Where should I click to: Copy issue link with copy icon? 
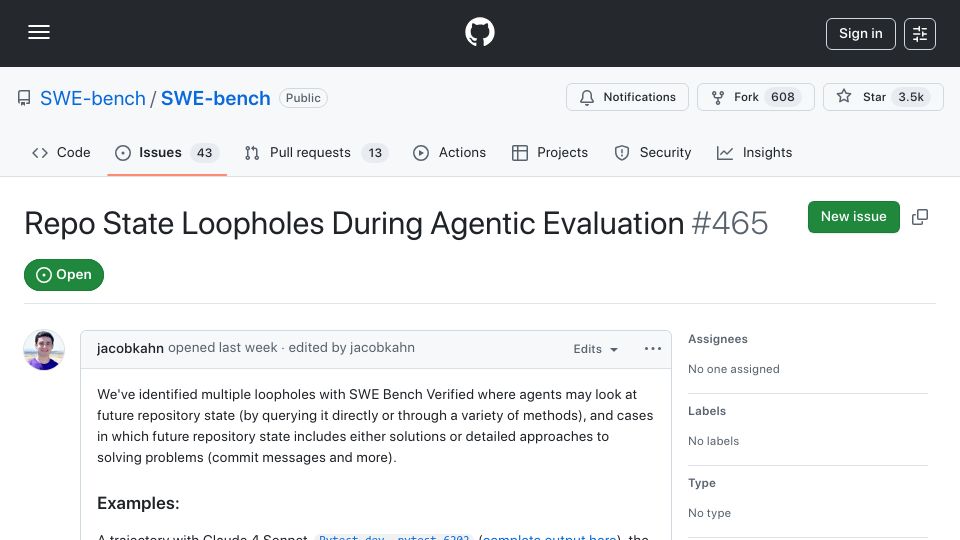click(920, 217)
